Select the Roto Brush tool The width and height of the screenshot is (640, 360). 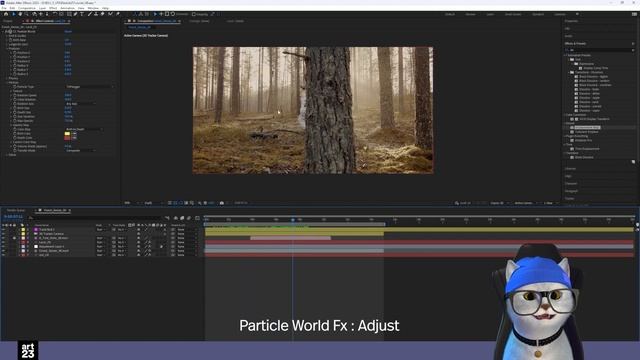110,14
